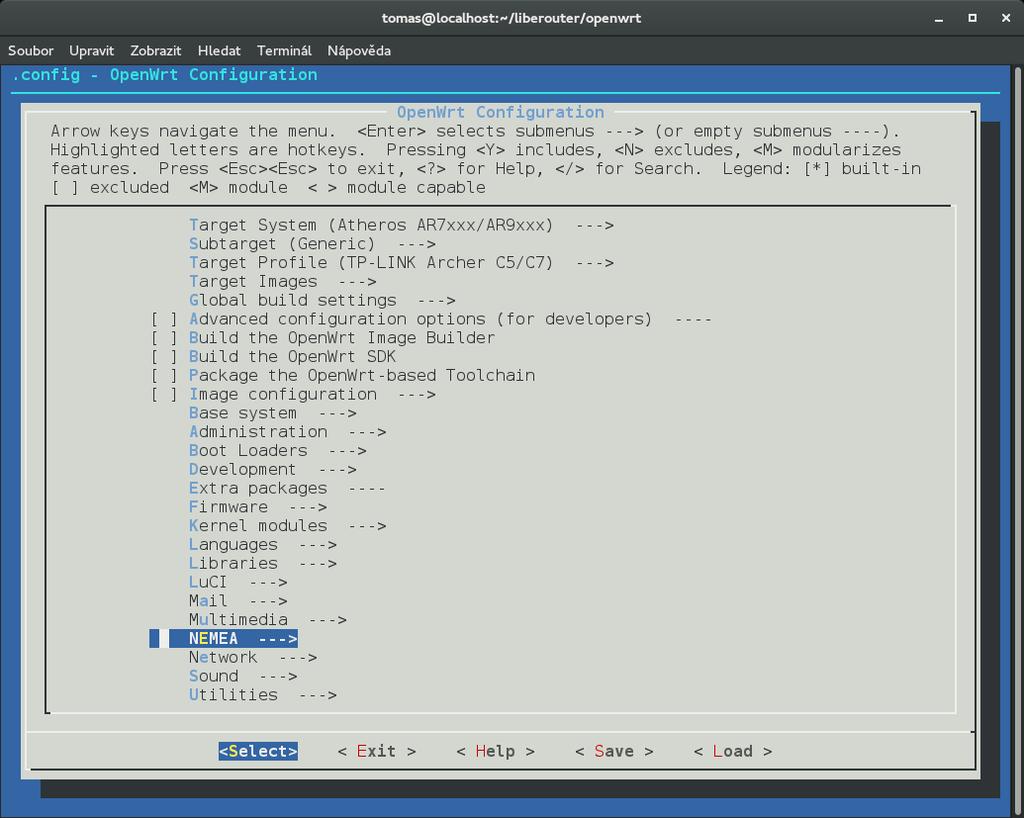1024x818 pixels.
Task: Click the Exit button
Action: [x=377, y=751]
